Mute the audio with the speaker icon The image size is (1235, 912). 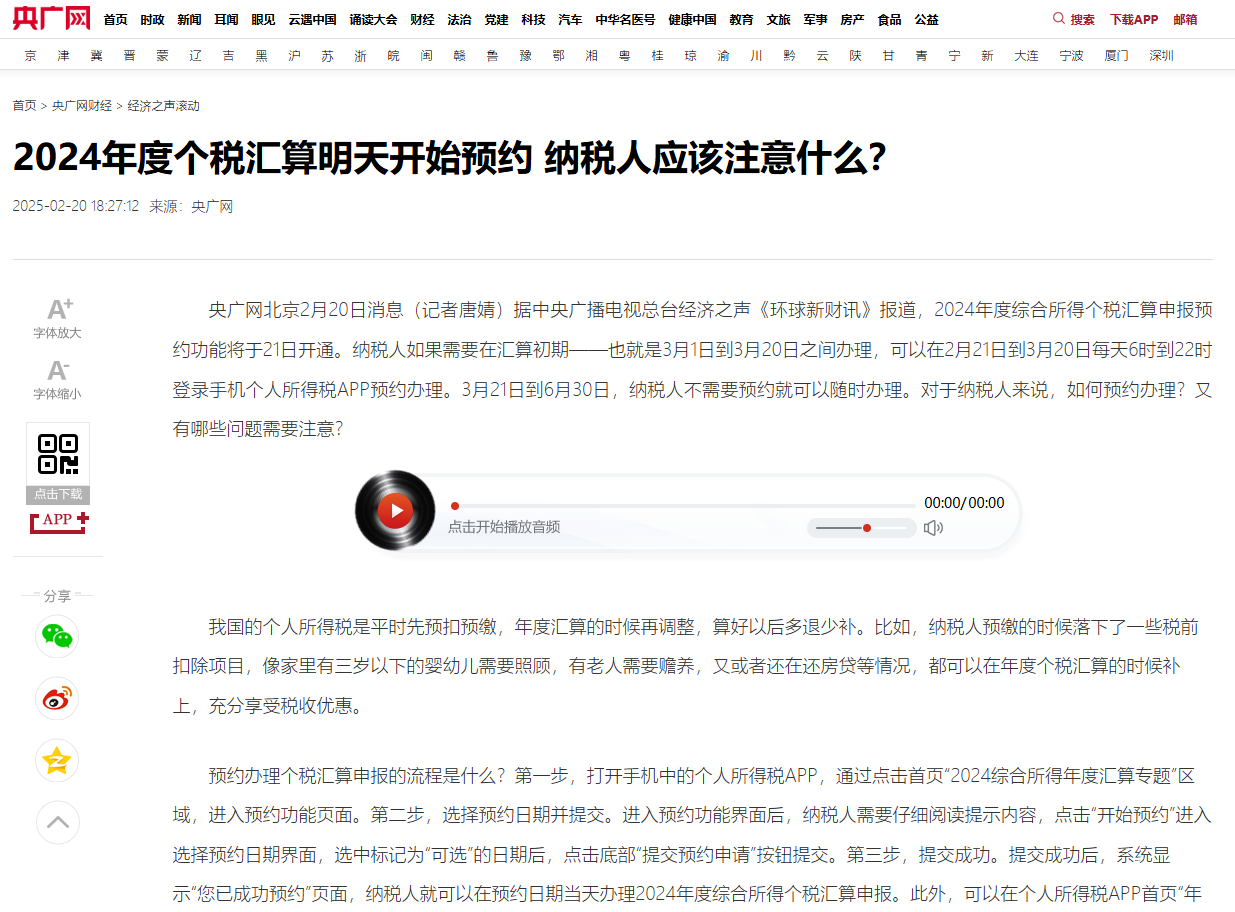coord(933,528)
